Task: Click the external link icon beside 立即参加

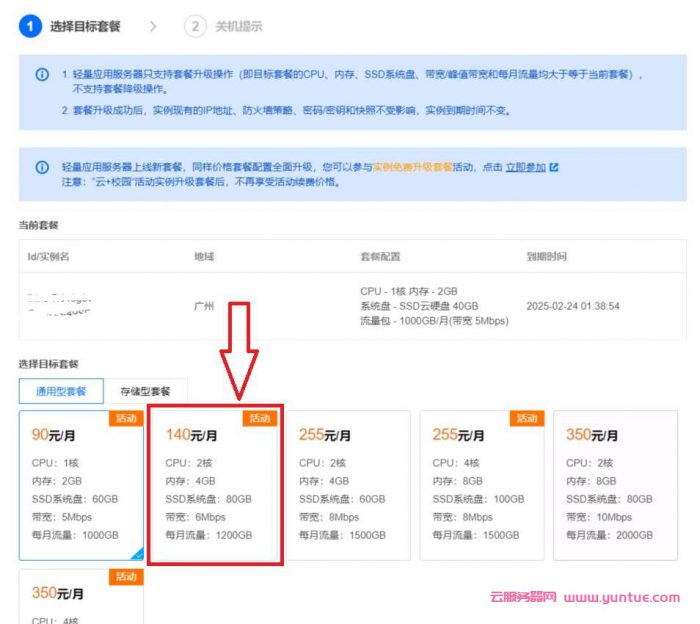Action: [554, 167]
